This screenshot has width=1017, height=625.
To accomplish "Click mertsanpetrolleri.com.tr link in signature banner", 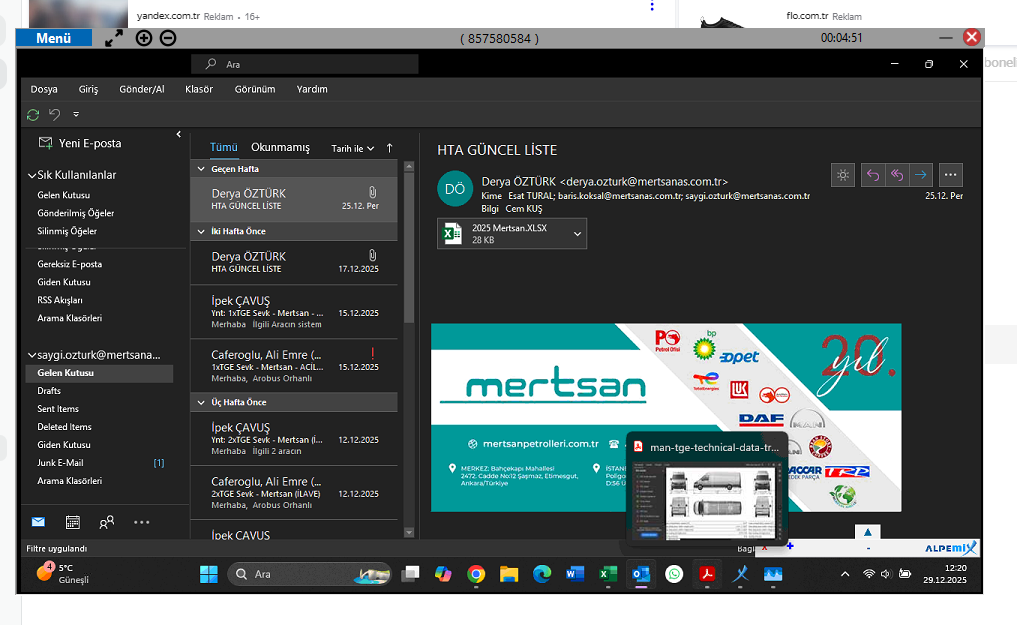I will point(540,444).
